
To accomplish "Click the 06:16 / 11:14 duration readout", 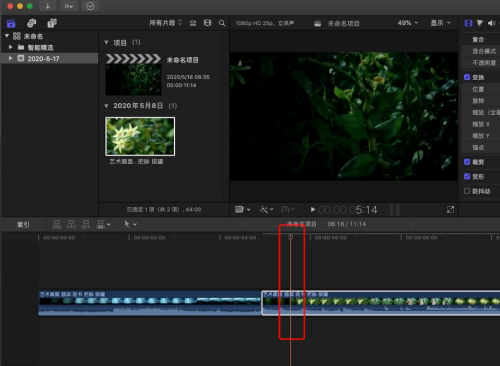I will pos(347,224).
